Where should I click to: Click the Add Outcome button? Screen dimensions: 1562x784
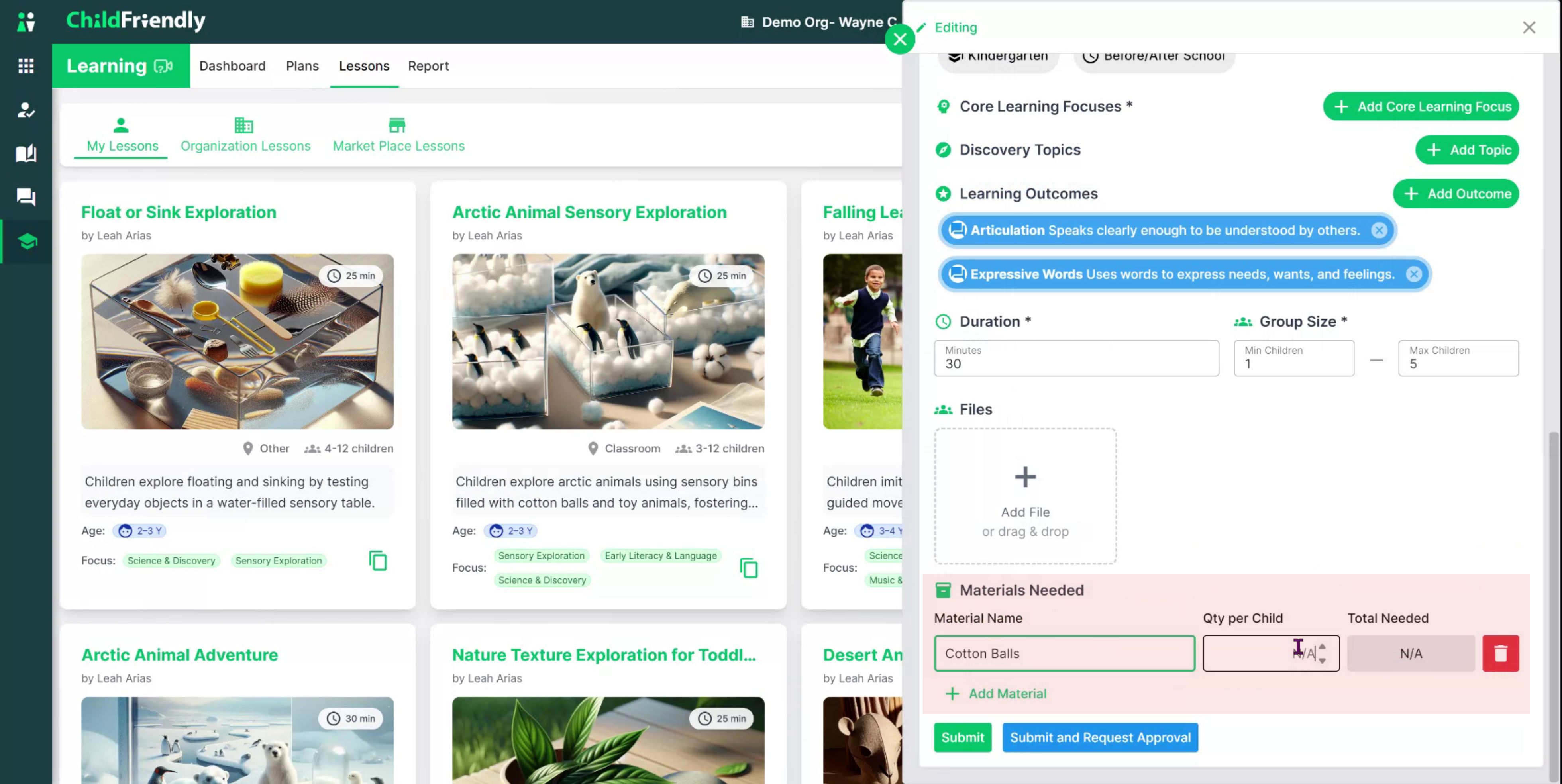click(1455, 194)
